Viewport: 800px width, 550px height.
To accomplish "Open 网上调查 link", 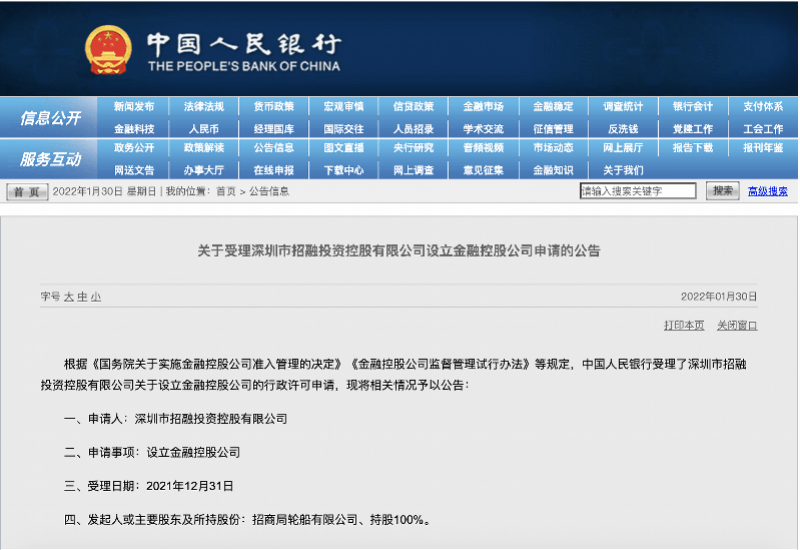I will tap(413, 170).
